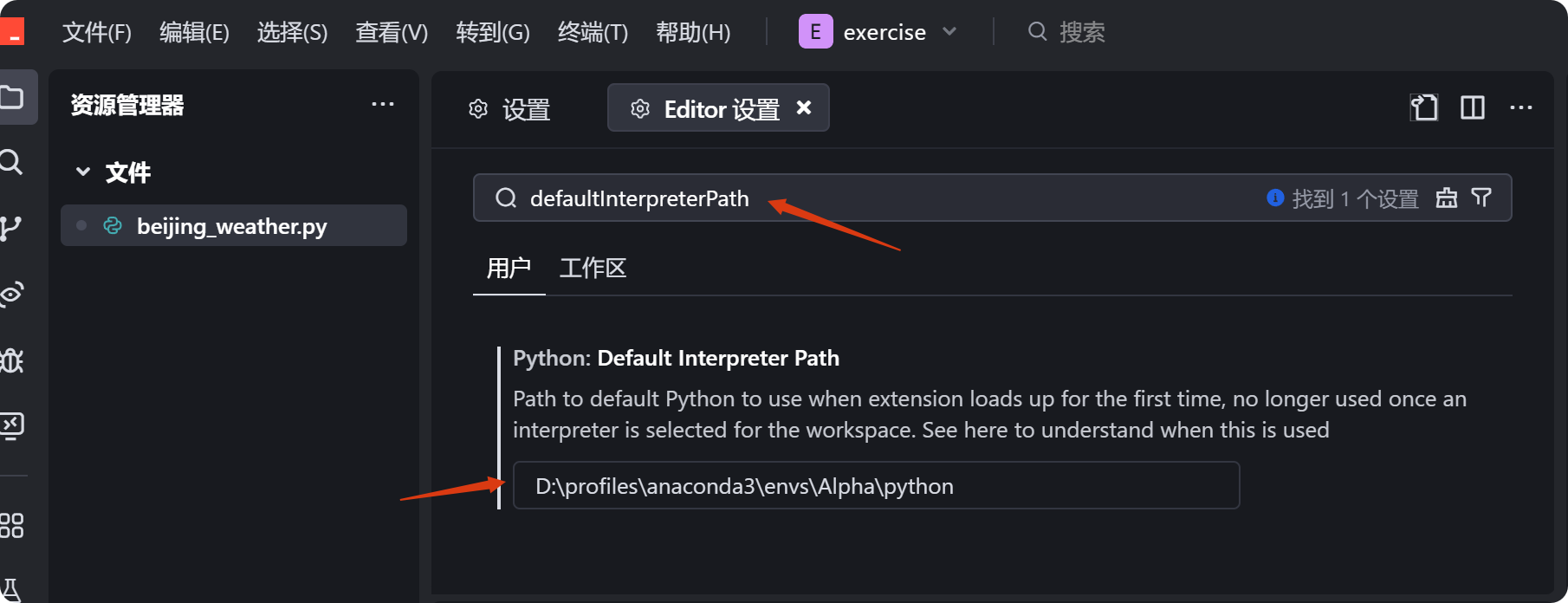
Task: Click the Open Settings JSON icon
Action: [x=1424, y=107]
